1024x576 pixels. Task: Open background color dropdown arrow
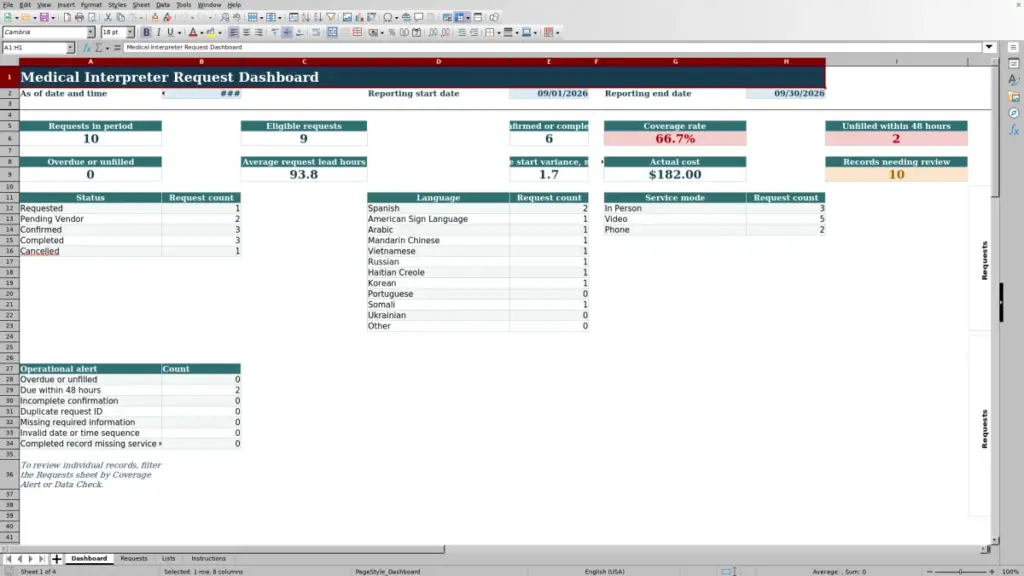219,32
